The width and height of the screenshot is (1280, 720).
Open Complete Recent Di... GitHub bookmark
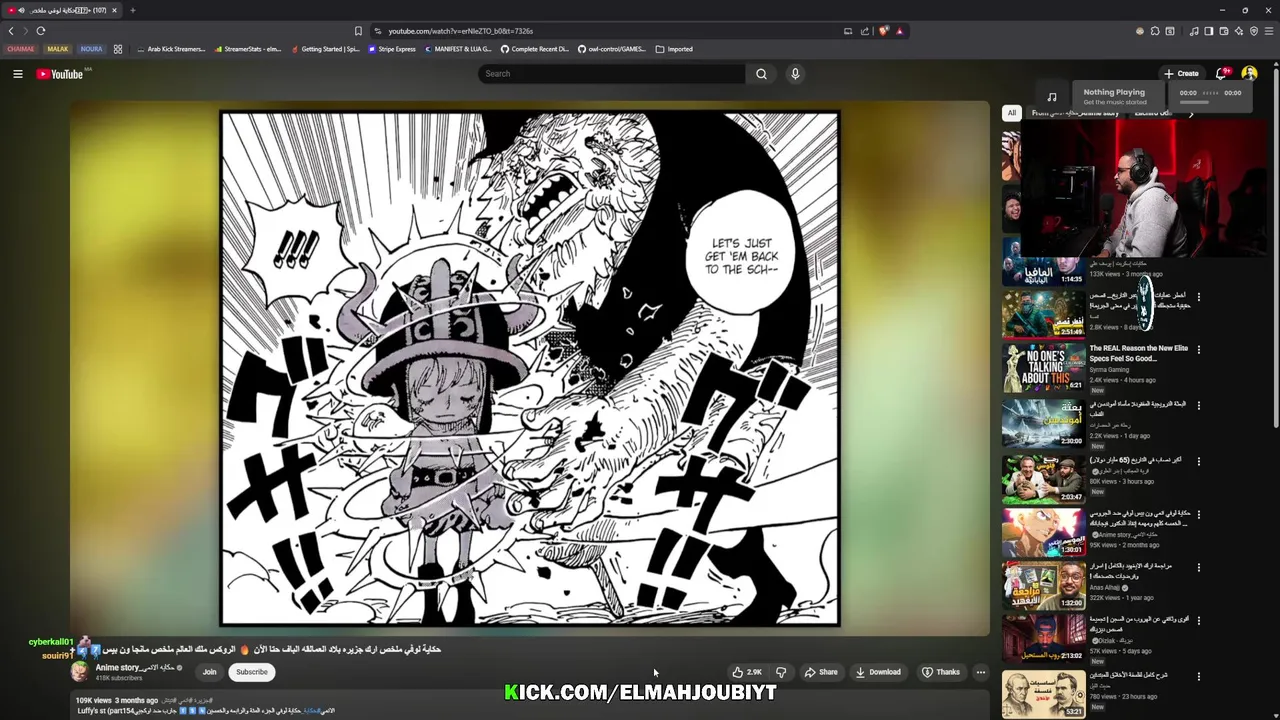click(535, 49)
